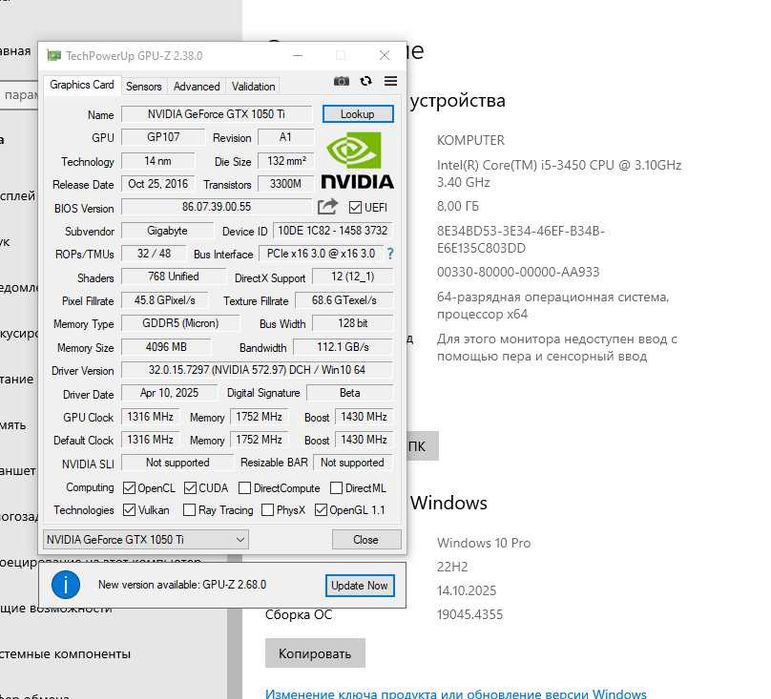The image size is (771, 699).
Task: Toggle the PhysX checkbox
Action: 267,510
